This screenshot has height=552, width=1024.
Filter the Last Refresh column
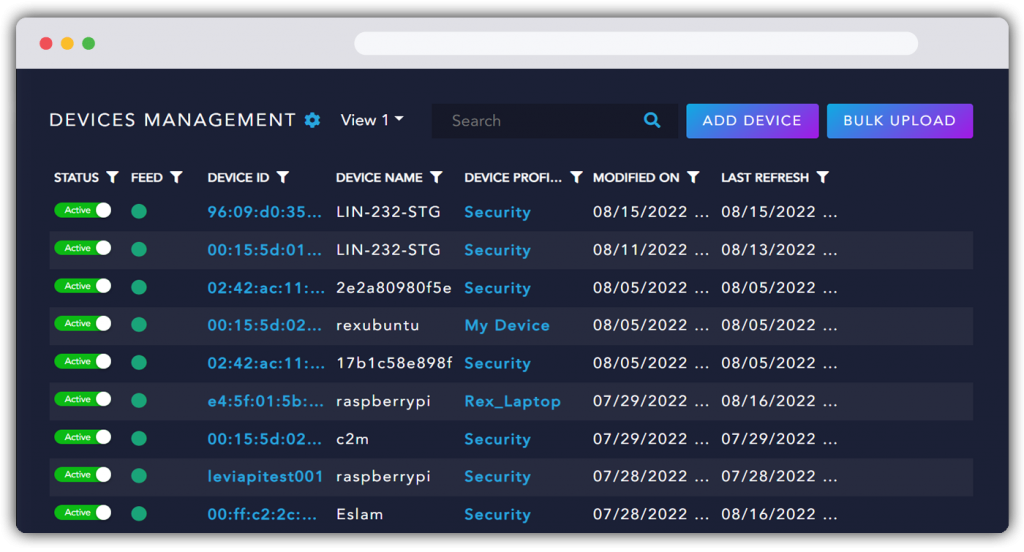(x=823, y=177)
